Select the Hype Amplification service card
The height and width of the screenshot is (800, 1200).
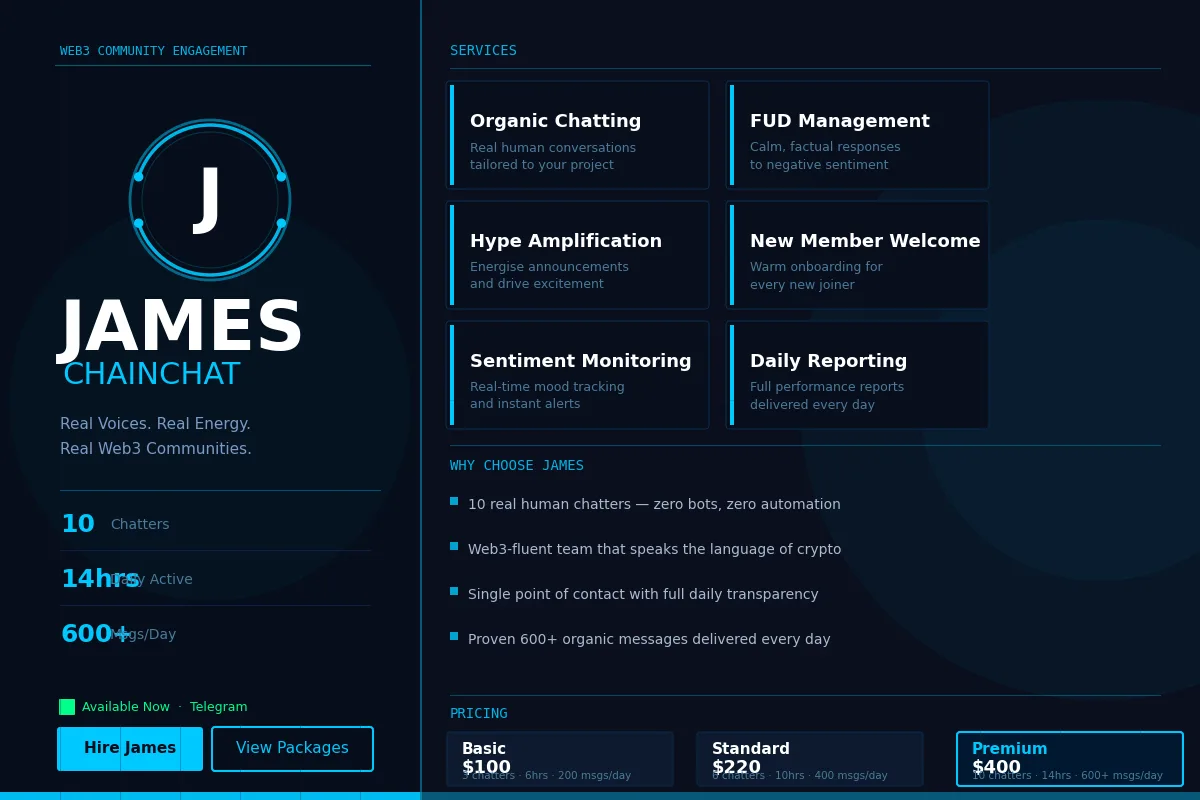point(577,255)
